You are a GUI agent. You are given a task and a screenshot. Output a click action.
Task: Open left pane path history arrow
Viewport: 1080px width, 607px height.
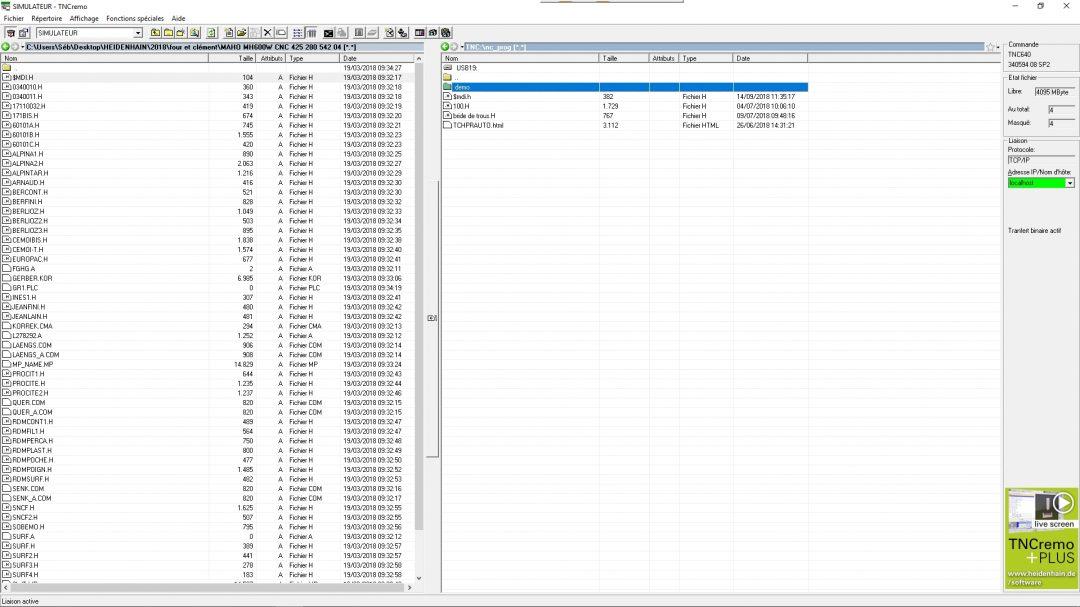(x=23, y=47)
